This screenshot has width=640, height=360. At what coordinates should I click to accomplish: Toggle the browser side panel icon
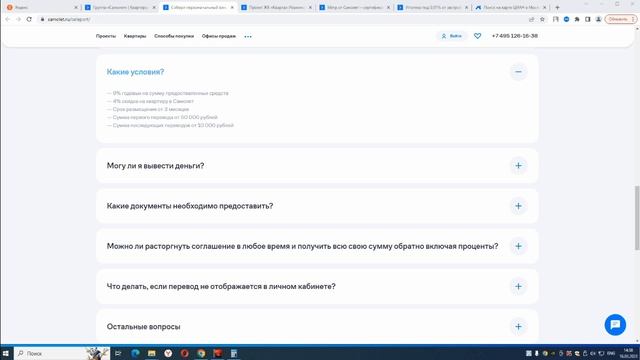pos(587,19)
